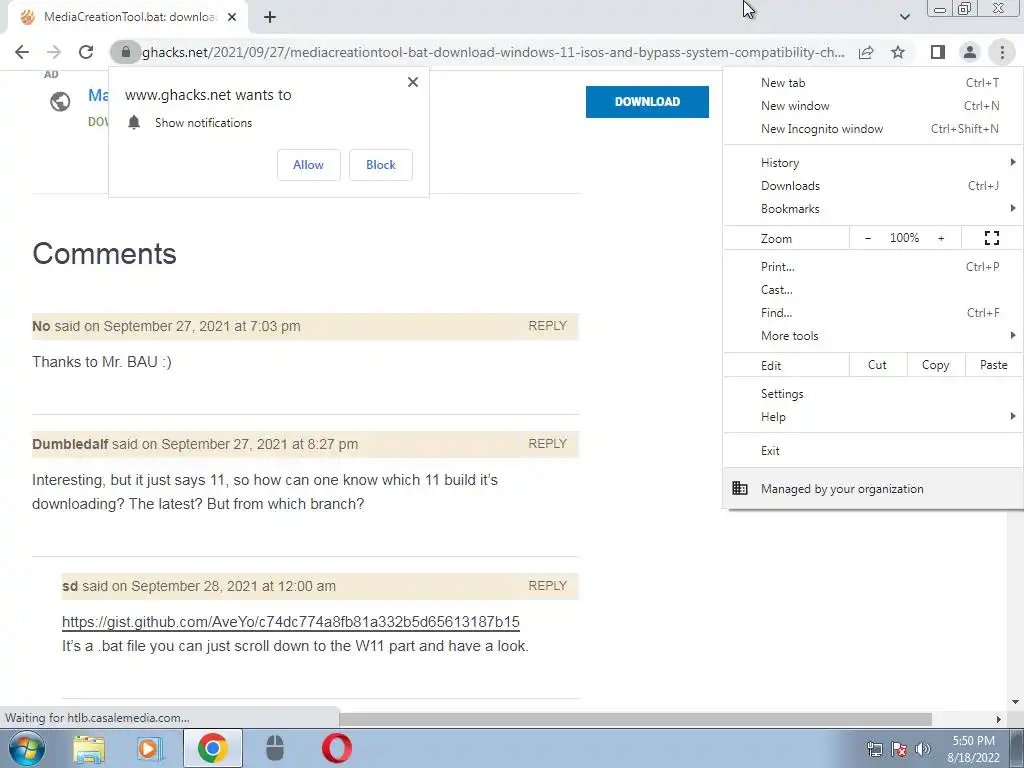Open the side panel icon
This screenshot has width=1024, height=768.
938,52
